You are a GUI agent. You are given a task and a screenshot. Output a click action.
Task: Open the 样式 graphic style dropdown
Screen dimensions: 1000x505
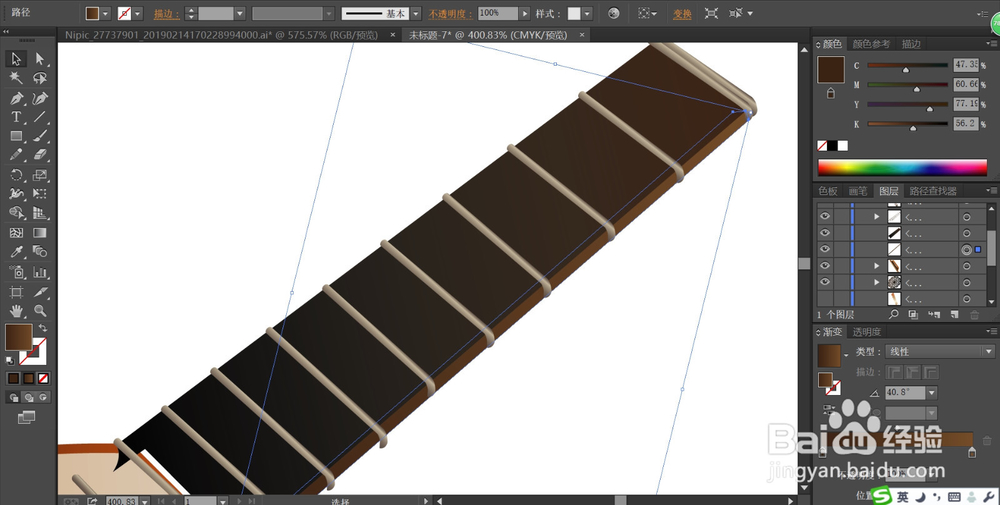point(587,13)
